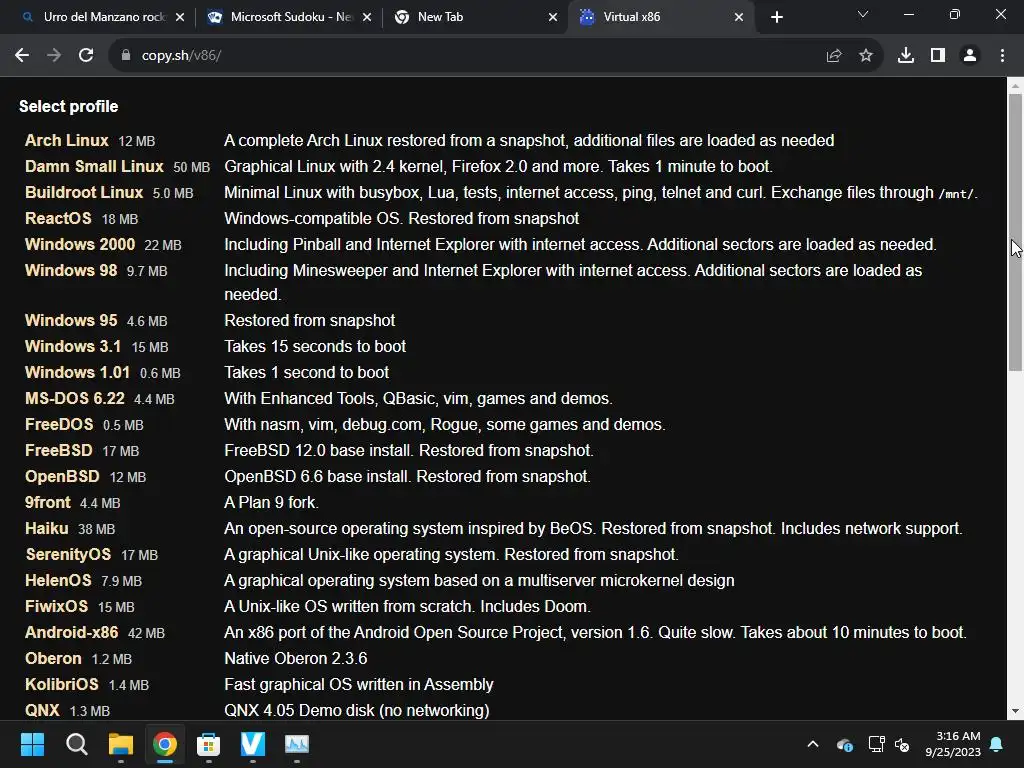Start the HelenOS profile
Viewport: 1024px width, 768px height.
pos(58,581)
